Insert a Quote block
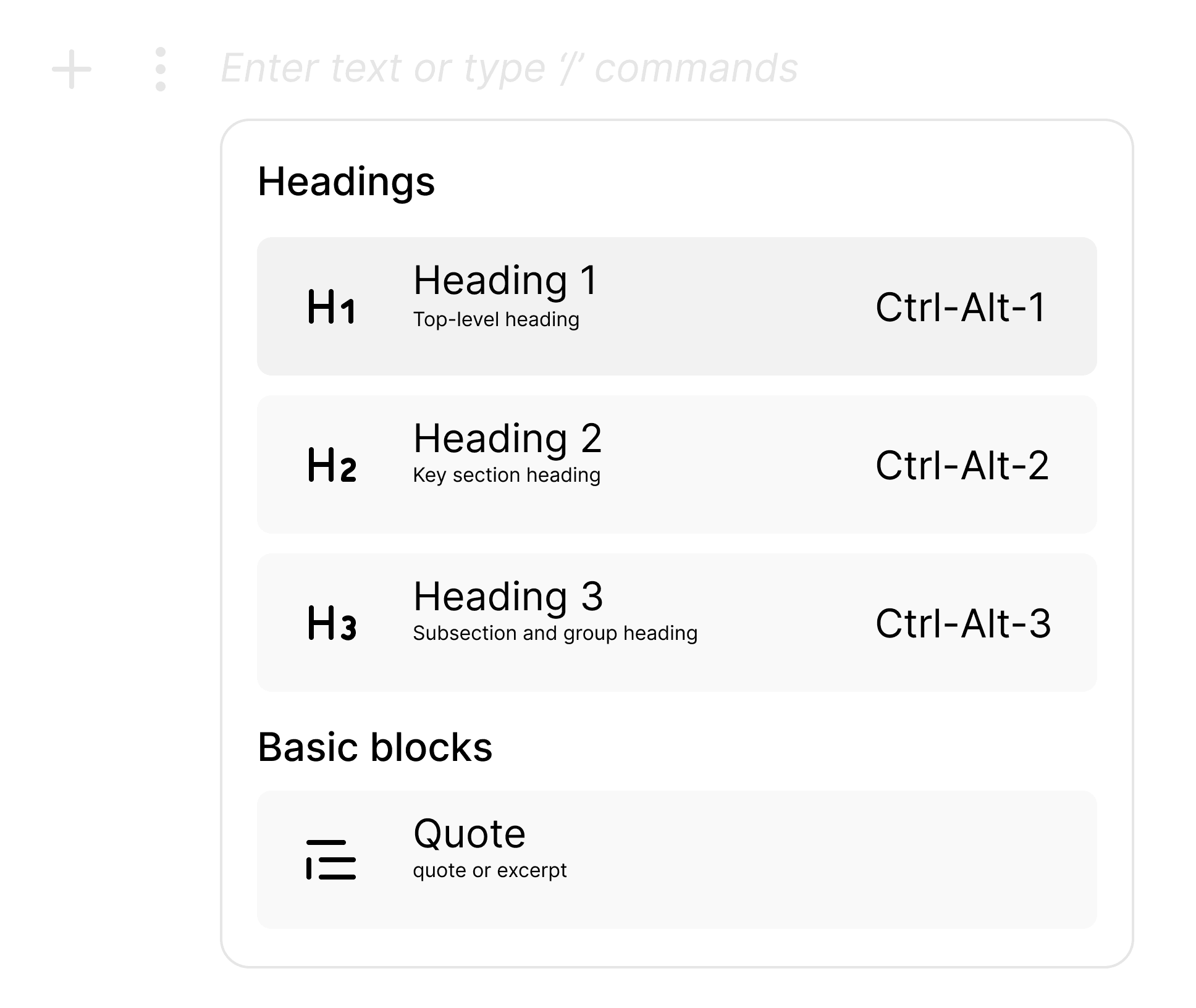Screen dimensions: 1196x1008 [470, 834]
